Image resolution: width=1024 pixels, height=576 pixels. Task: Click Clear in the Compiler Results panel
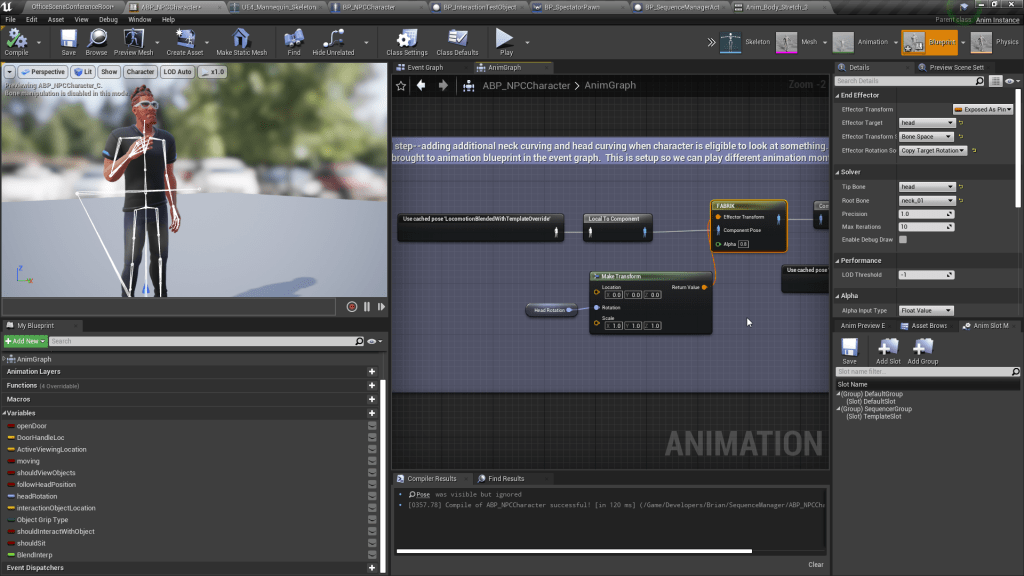pos(816,564)
